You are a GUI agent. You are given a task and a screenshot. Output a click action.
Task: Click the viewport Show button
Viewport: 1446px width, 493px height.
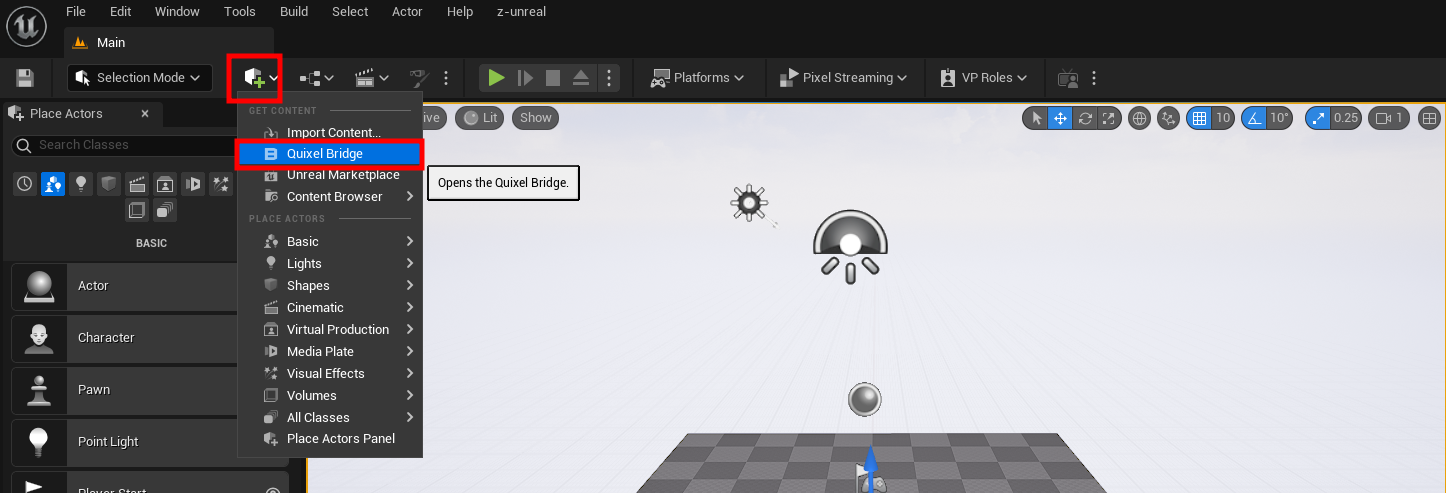535,118
